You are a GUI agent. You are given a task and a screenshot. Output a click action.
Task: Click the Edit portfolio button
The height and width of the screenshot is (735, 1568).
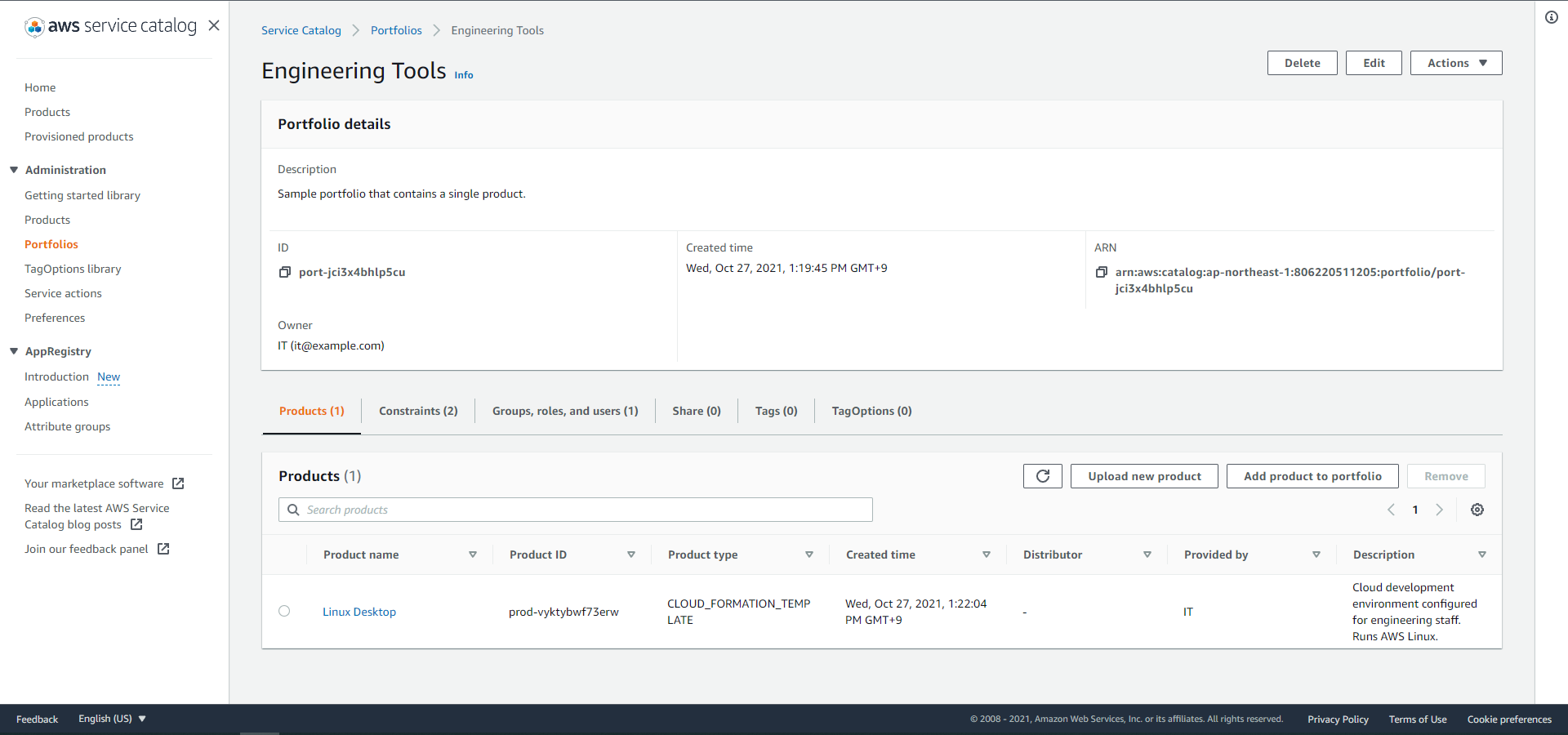pos(1374,63)
